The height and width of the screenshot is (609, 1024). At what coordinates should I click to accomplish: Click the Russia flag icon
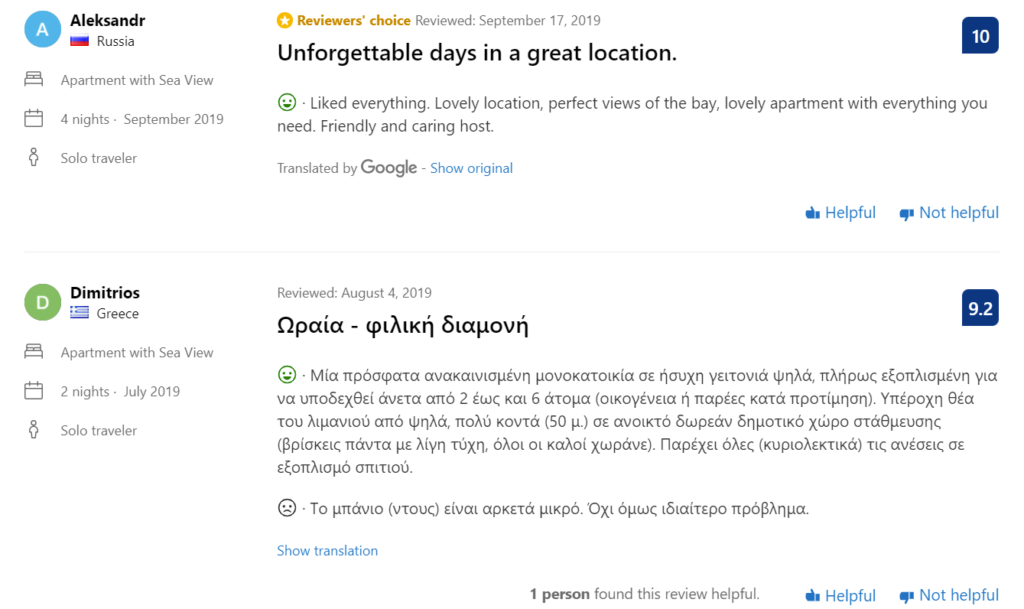80,42
